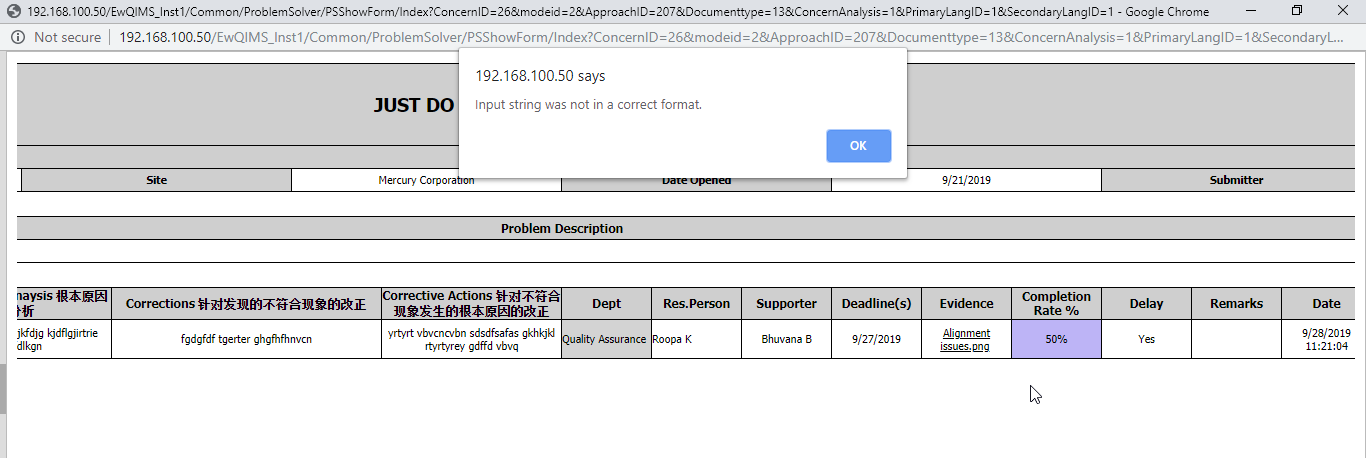
Task: Click the Supporter column header
Action: coord(786,304)
